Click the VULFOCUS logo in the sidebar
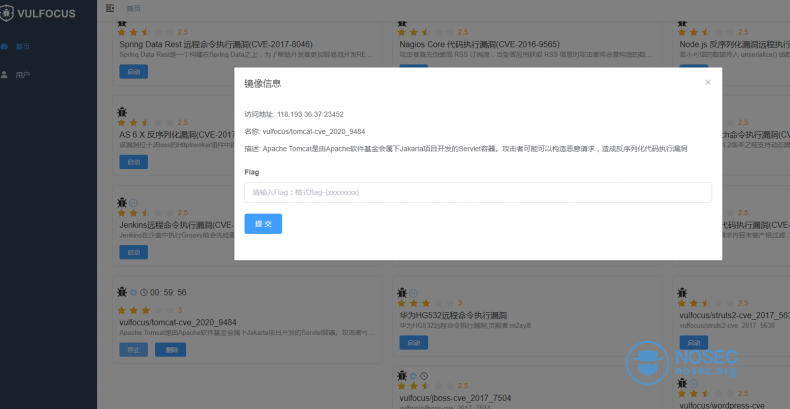The height and width of the screenshot is (409, 790). coord(38,14)
